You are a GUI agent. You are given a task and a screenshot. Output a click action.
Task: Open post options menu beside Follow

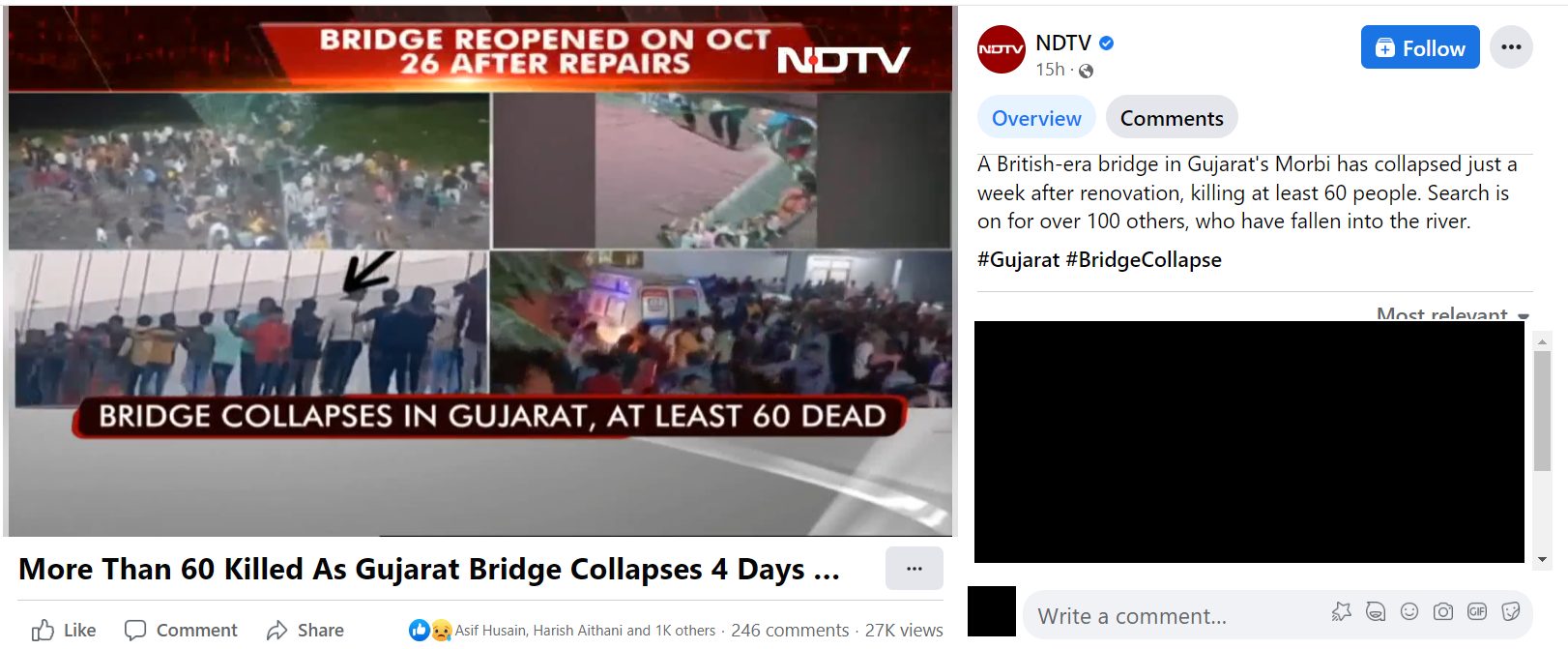(x=1511, y=46)
